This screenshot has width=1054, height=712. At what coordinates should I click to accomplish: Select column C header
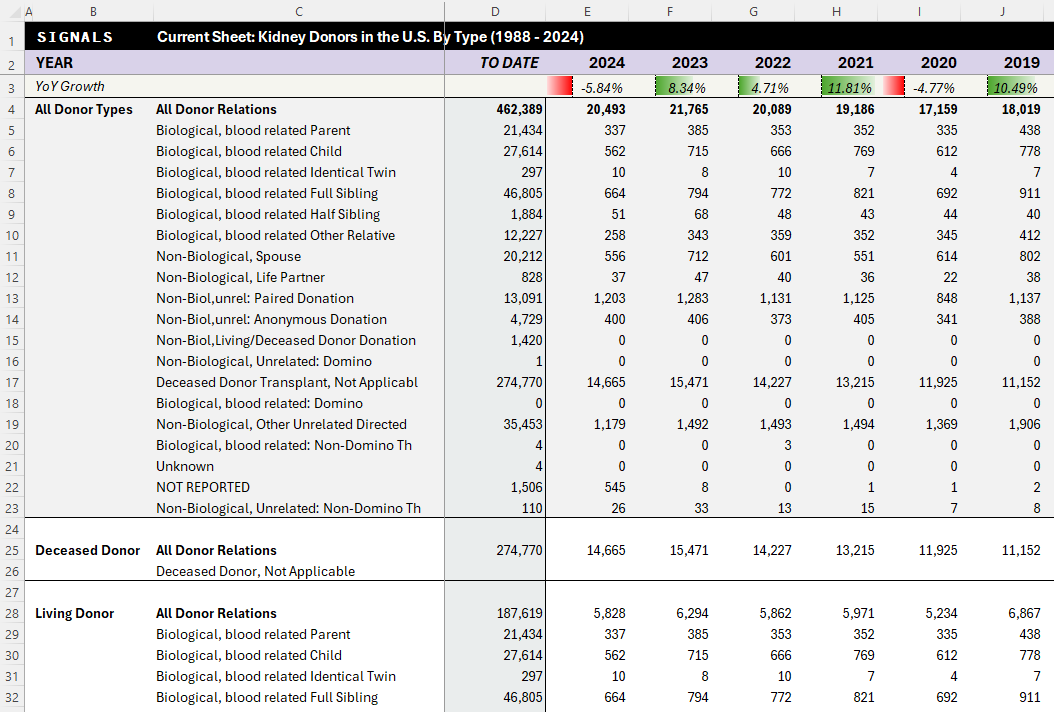point(298,11)
